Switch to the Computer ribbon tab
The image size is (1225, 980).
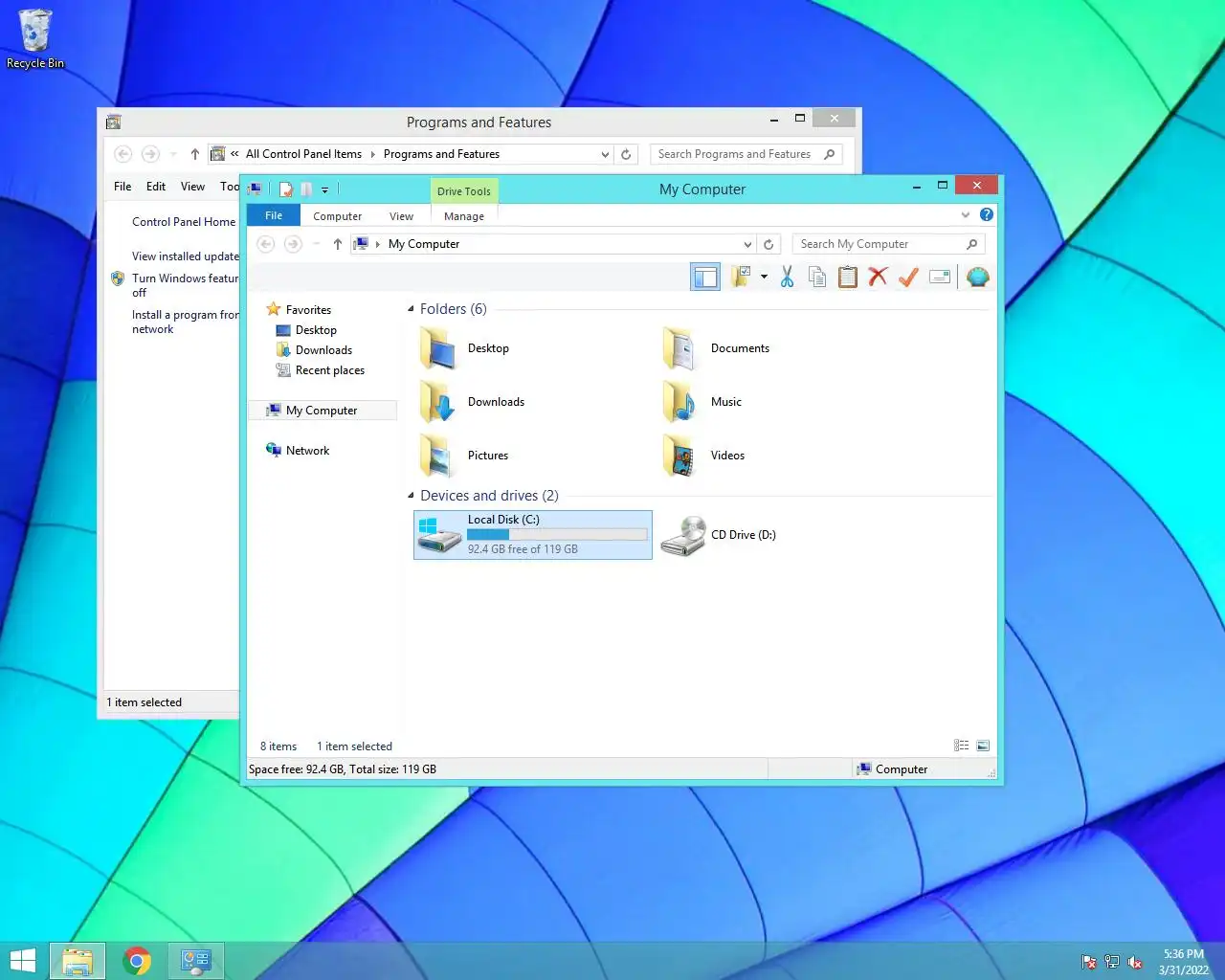pyautogui.click(x=338, y=216)
